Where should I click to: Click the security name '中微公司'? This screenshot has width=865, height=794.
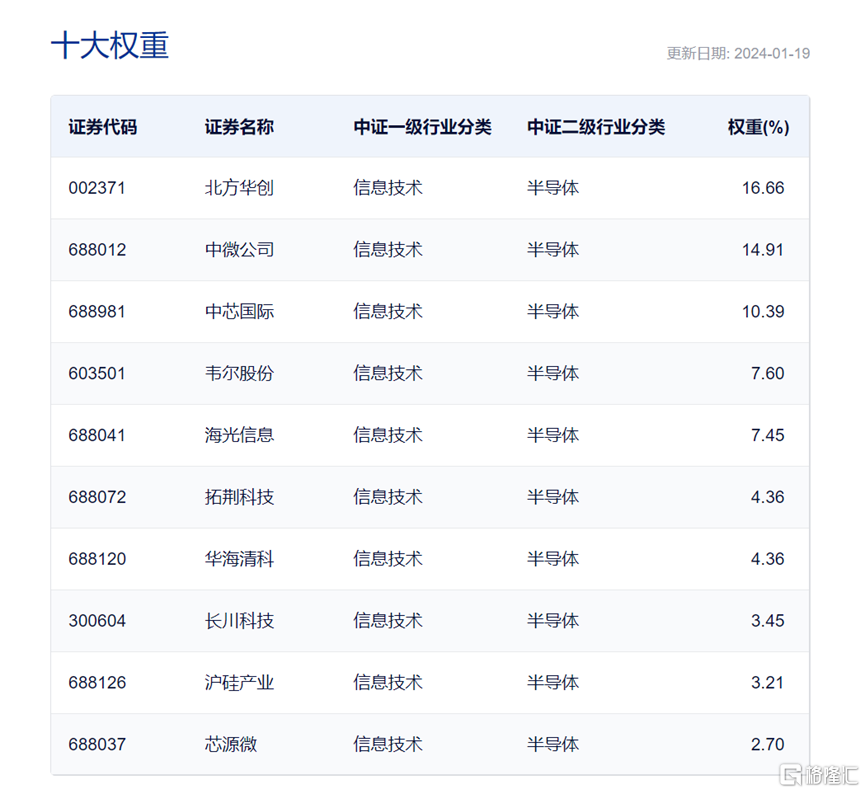[239, 250]
